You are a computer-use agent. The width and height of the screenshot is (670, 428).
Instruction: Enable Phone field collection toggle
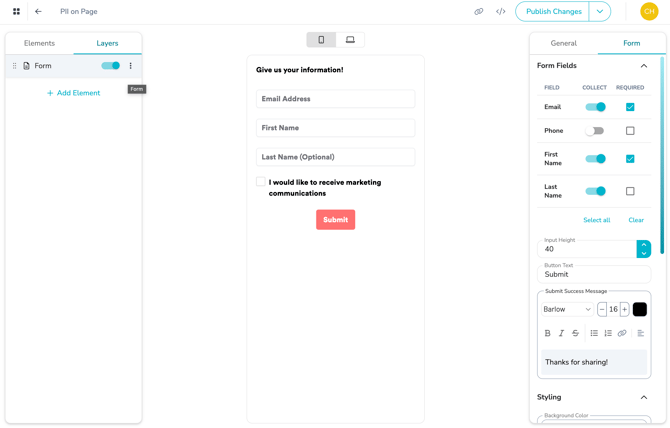click(595, 131)
